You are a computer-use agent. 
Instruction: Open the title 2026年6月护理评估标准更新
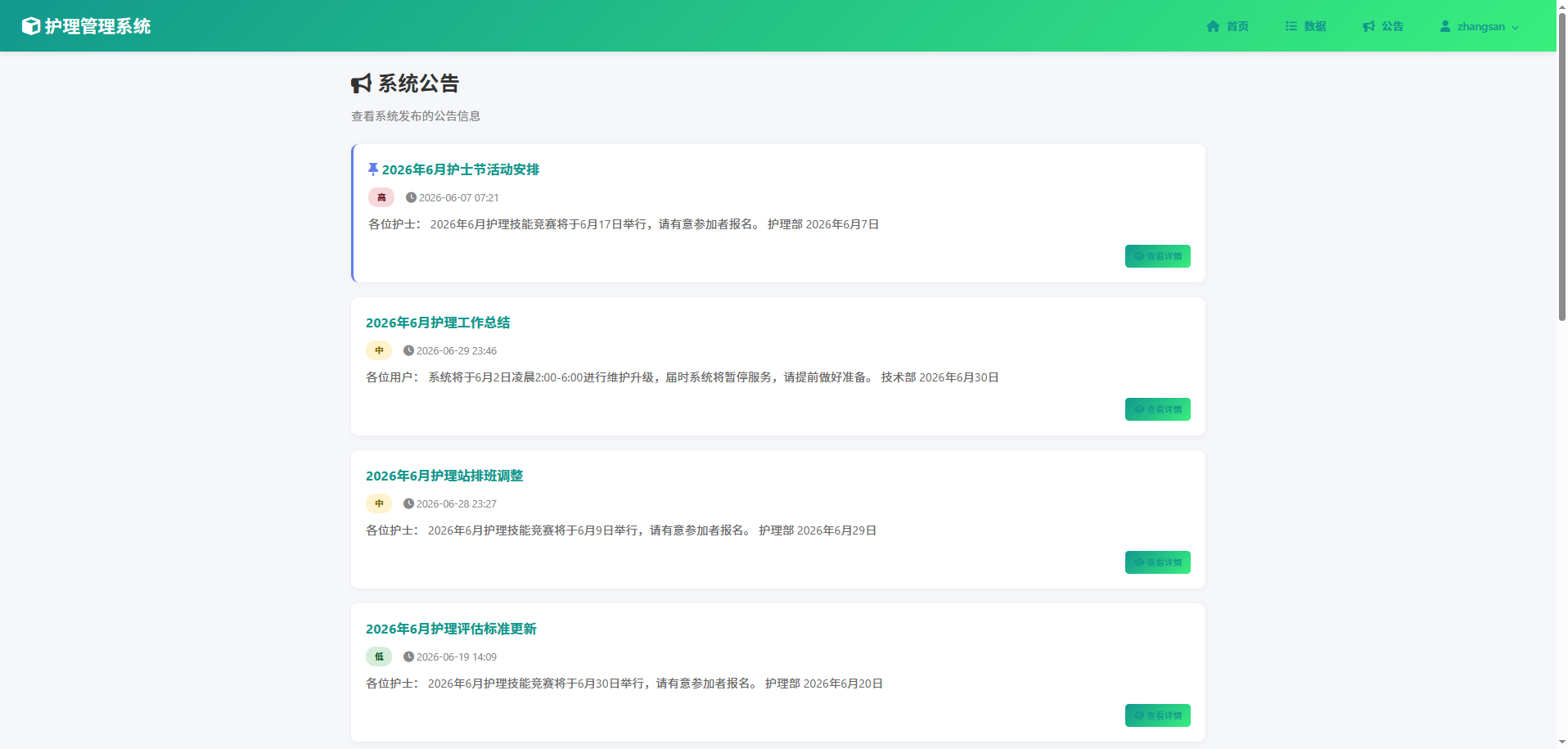tap(451, 629)
